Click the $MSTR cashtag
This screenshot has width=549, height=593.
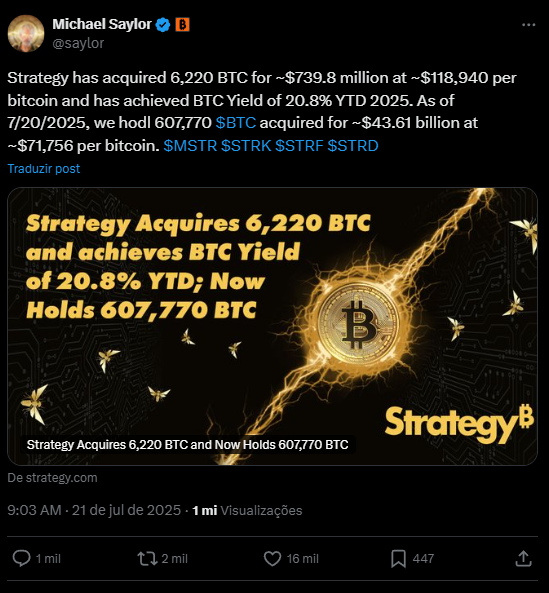[x=190, y=146]
